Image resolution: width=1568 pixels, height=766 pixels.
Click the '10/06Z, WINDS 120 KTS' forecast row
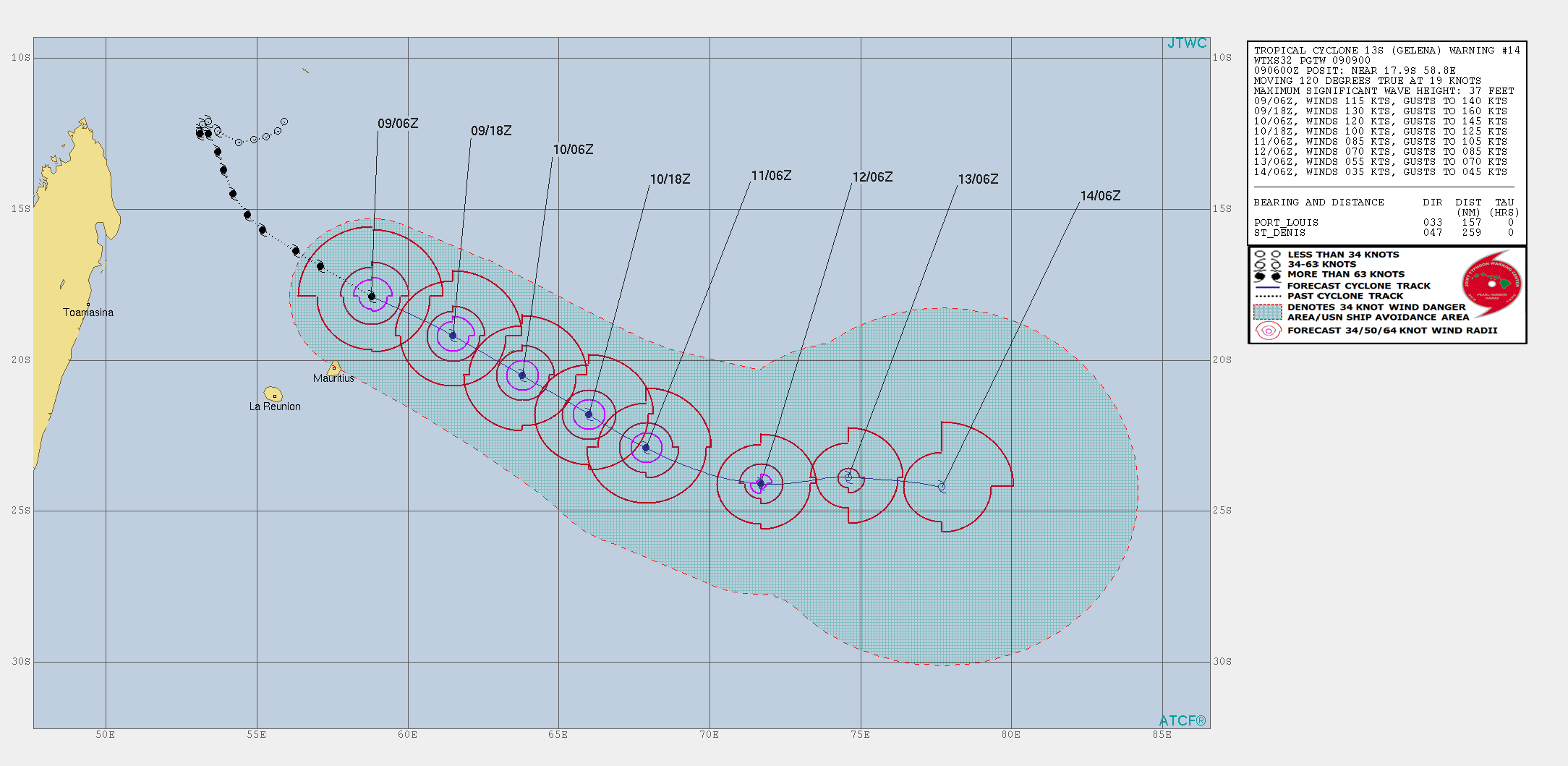click(1381, 122)
